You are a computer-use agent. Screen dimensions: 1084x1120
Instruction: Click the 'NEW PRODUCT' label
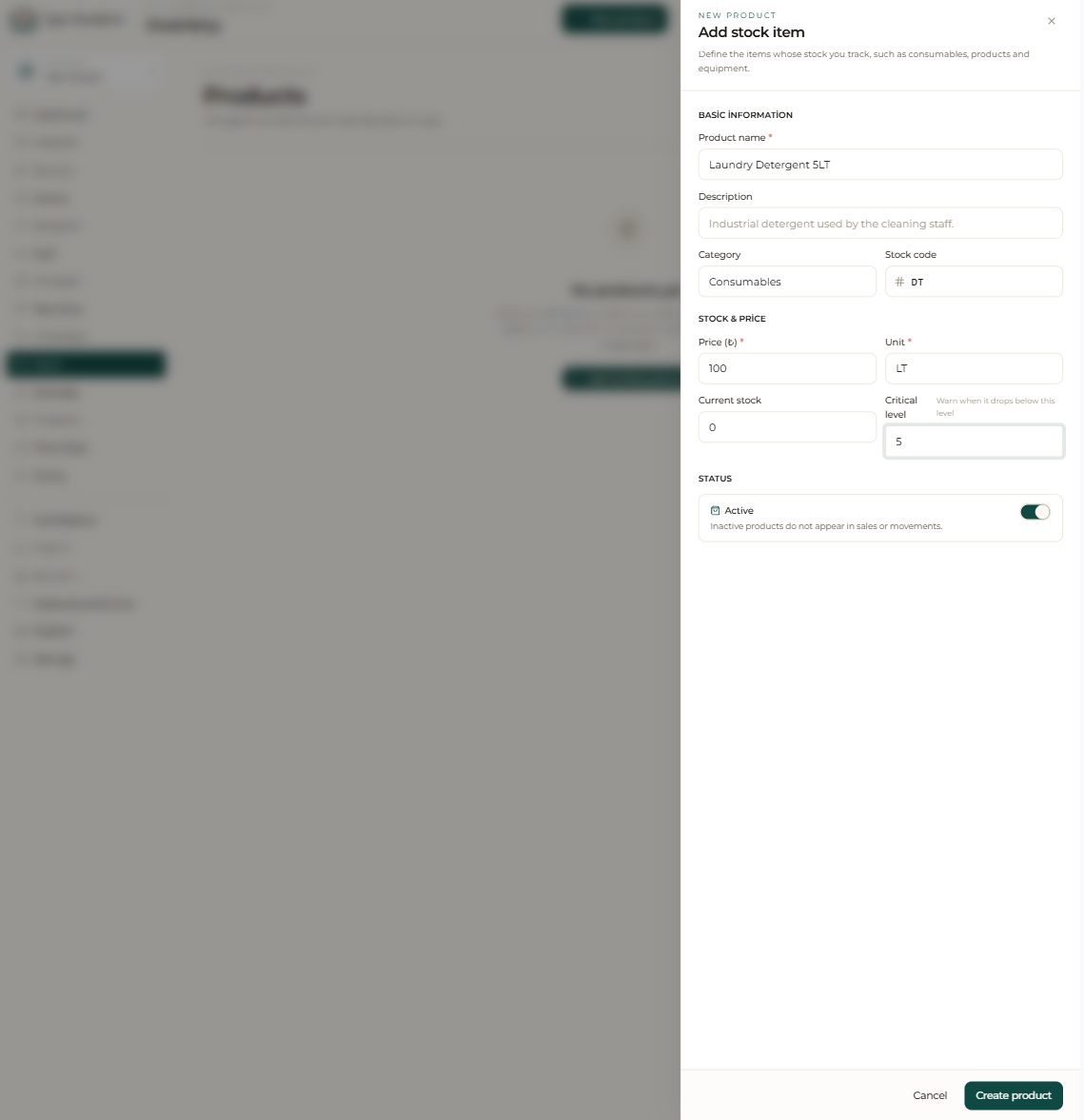[737, 15]
